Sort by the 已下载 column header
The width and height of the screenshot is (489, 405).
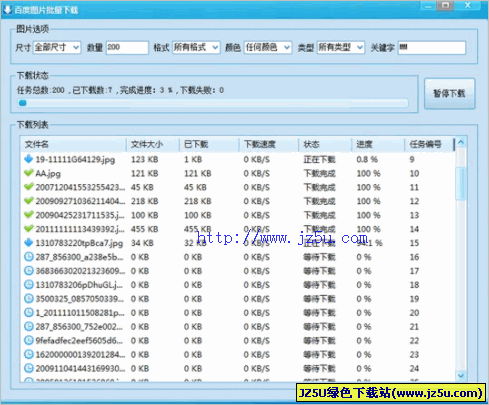pos(209,144)
